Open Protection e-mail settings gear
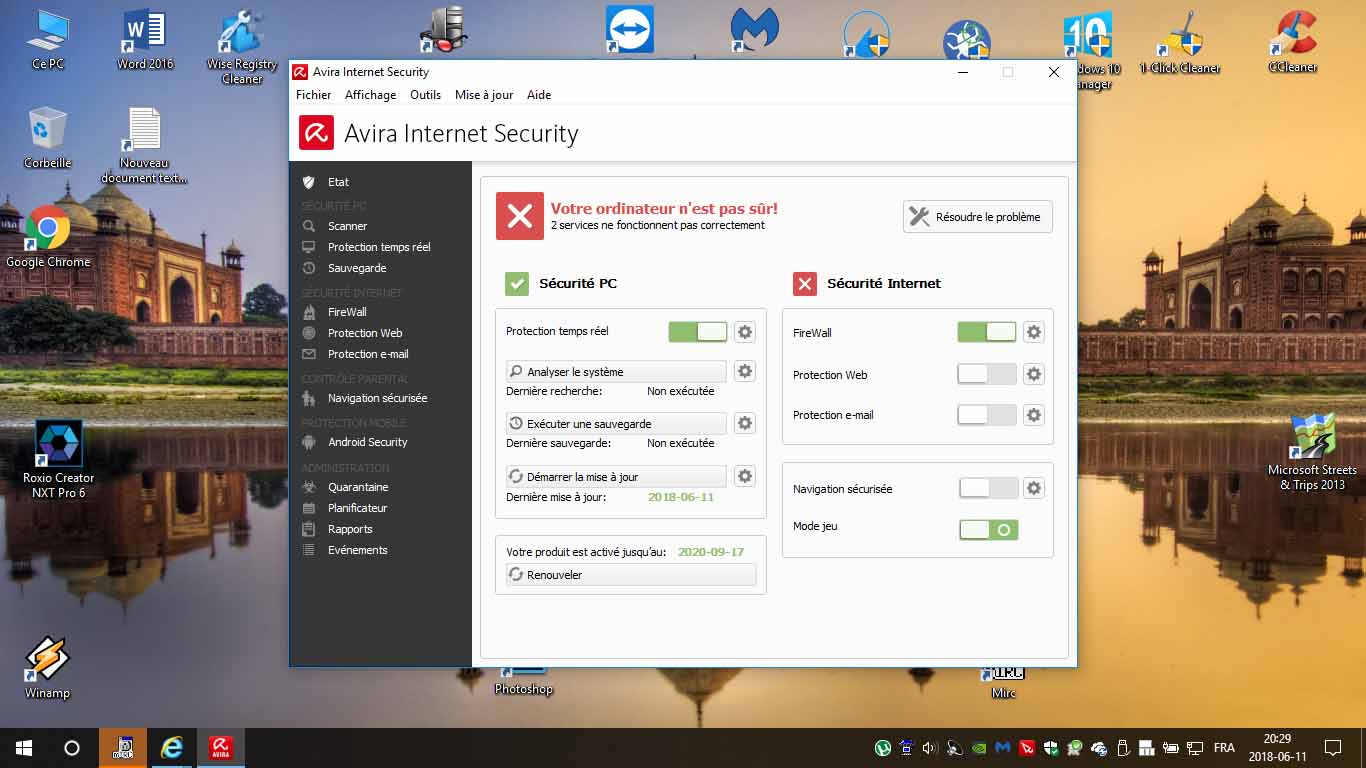This screenshot has width=1366, height=768. pyautogui.click(x=1034, y=414)
